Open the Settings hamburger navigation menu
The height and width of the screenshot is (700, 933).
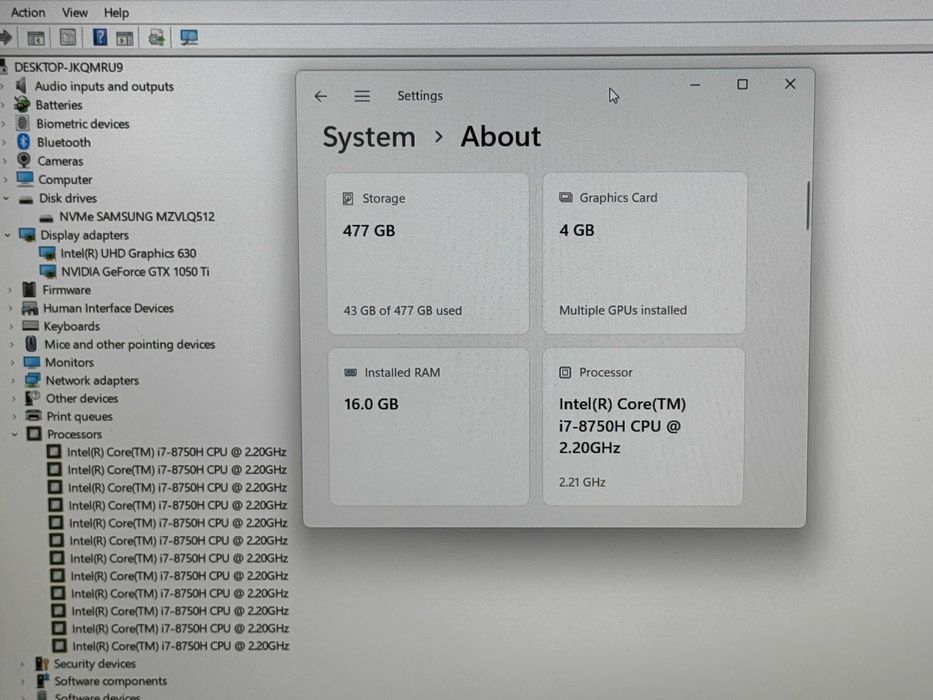click(x=362, y=96)
